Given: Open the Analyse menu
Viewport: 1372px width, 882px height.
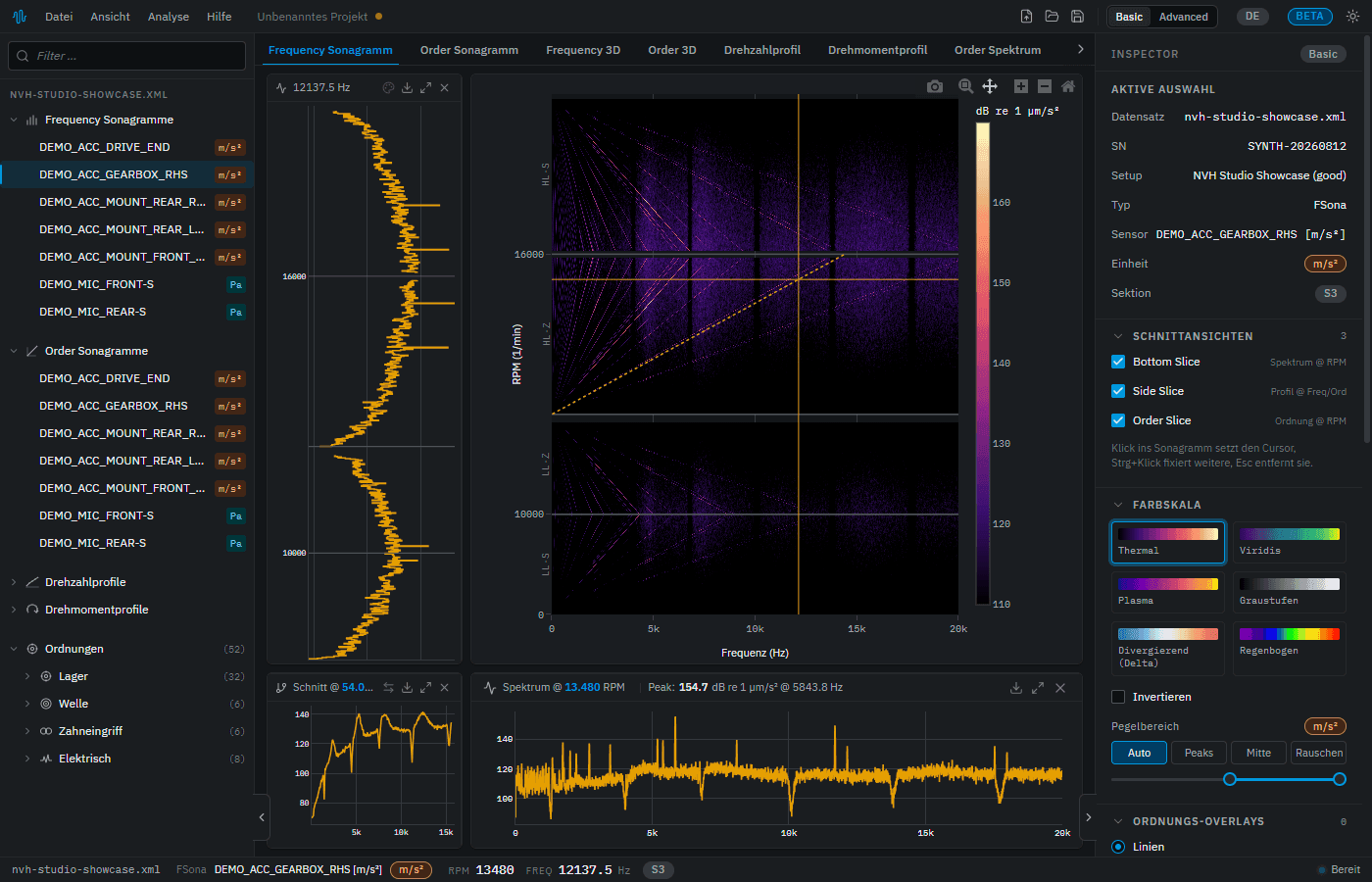Looking at the screenshot, I should [x=169, y=17].
